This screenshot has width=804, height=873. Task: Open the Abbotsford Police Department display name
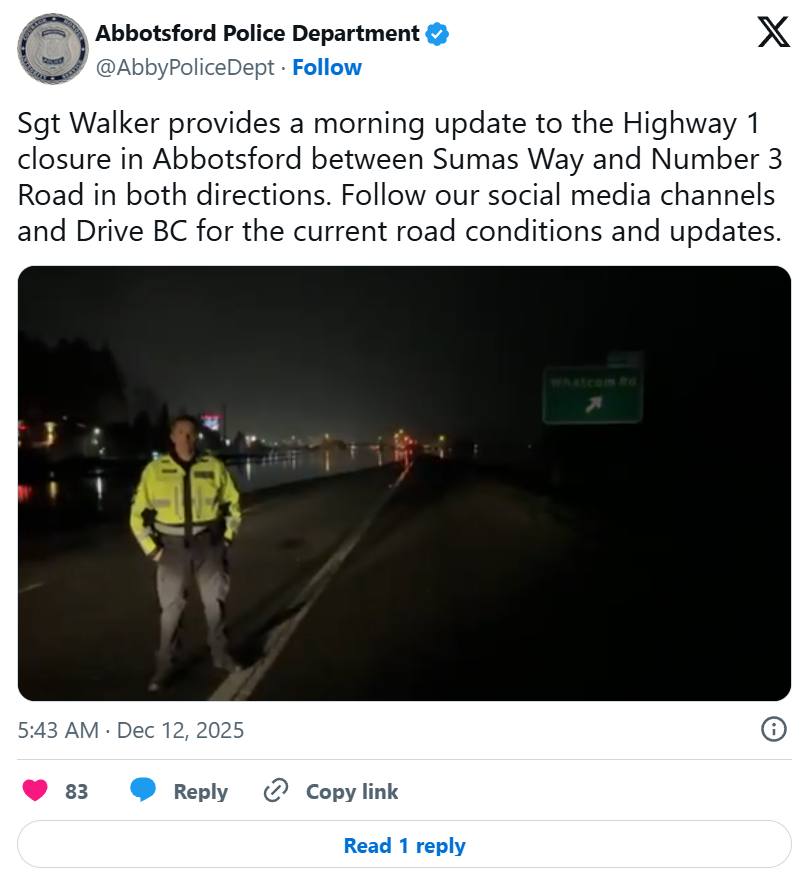click(x=257, y=33)
